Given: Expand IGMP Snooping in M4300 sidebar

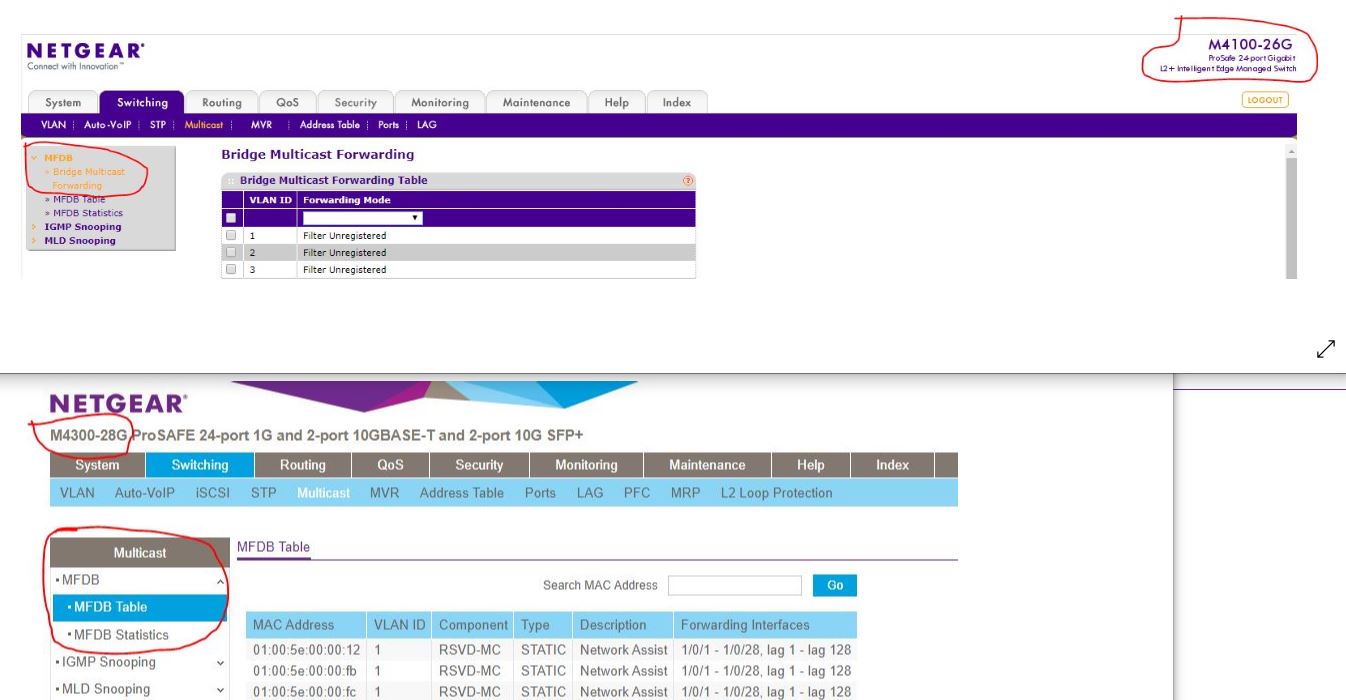Looking at the screenshot, I should (x=219, y=662).
